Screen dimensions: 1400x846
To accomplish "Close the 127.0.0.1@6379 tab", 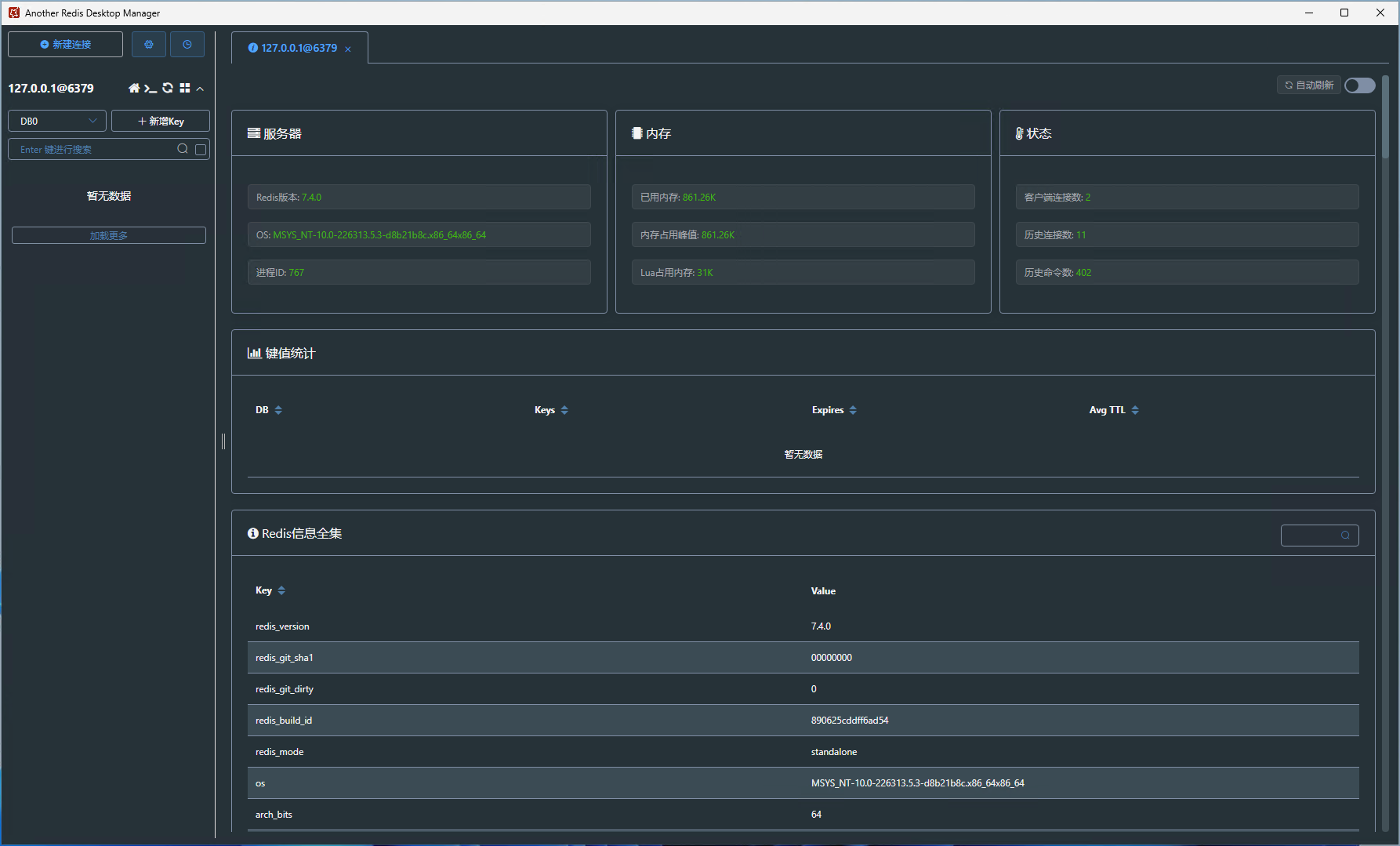I will [348, 49].
